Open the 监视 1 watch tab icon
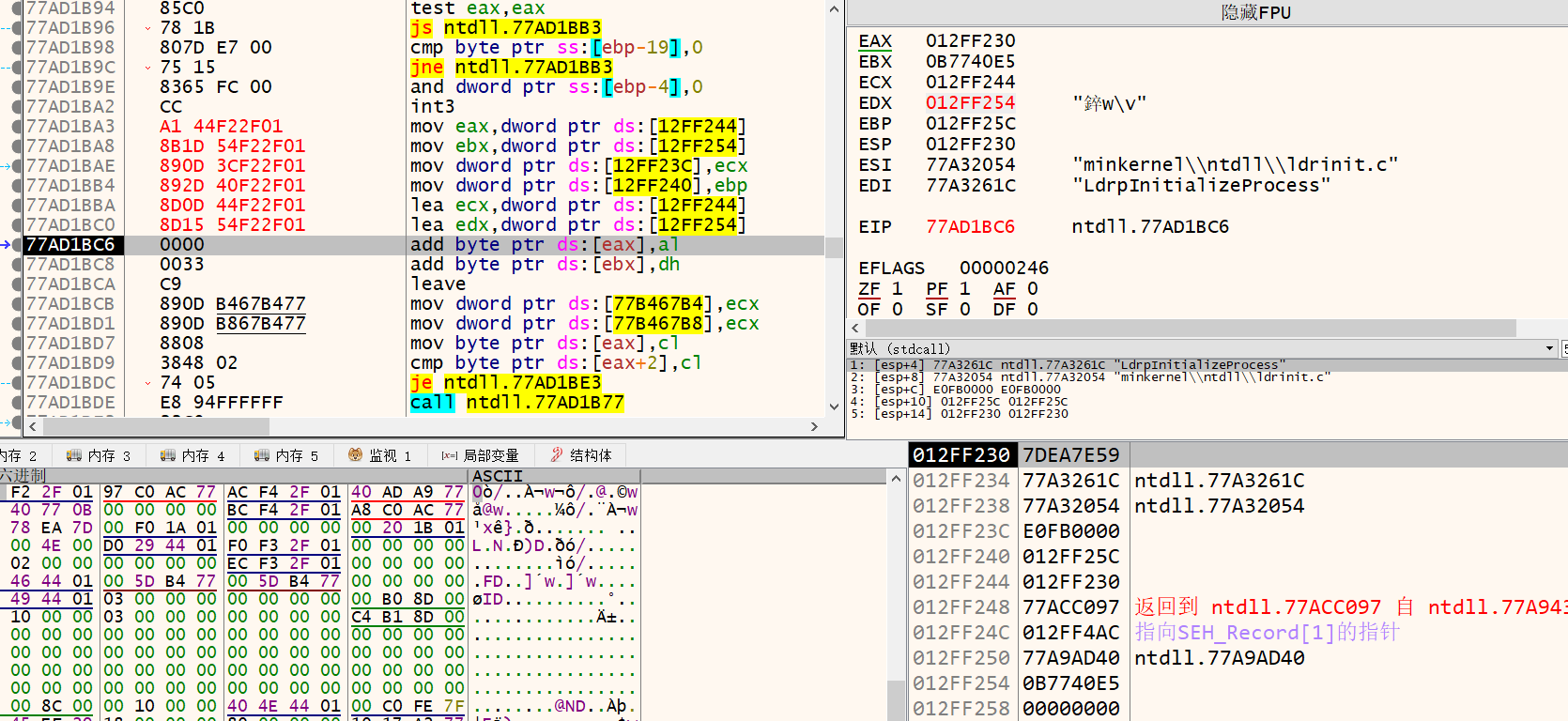The image size is (1568, 721). pos(355,455)
